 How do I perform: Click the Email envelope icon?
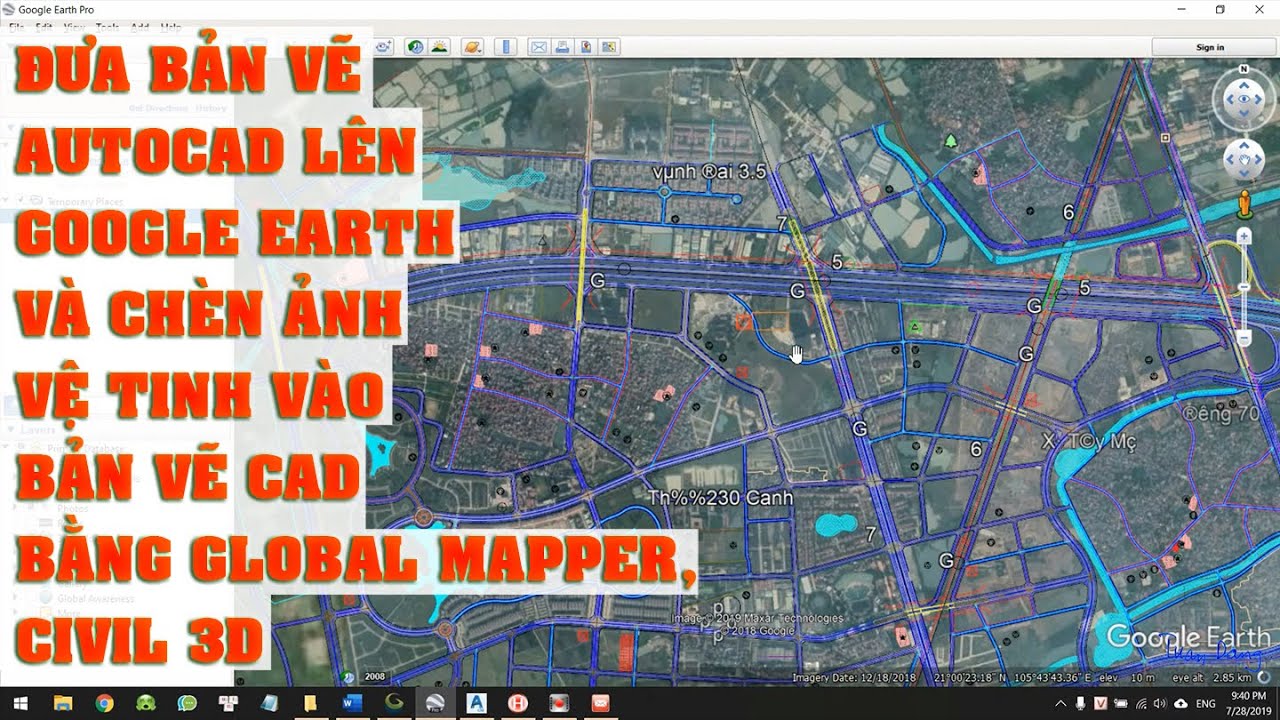click(539, 47)
